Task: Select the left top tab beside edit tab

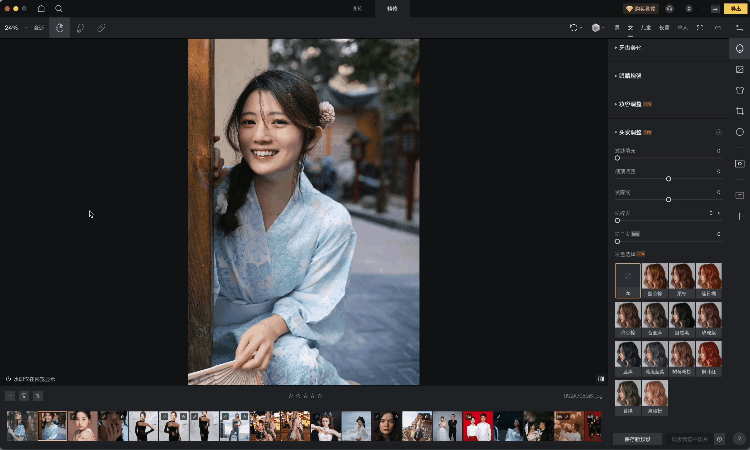Action: pyautogui.click(x=357, y=8)
